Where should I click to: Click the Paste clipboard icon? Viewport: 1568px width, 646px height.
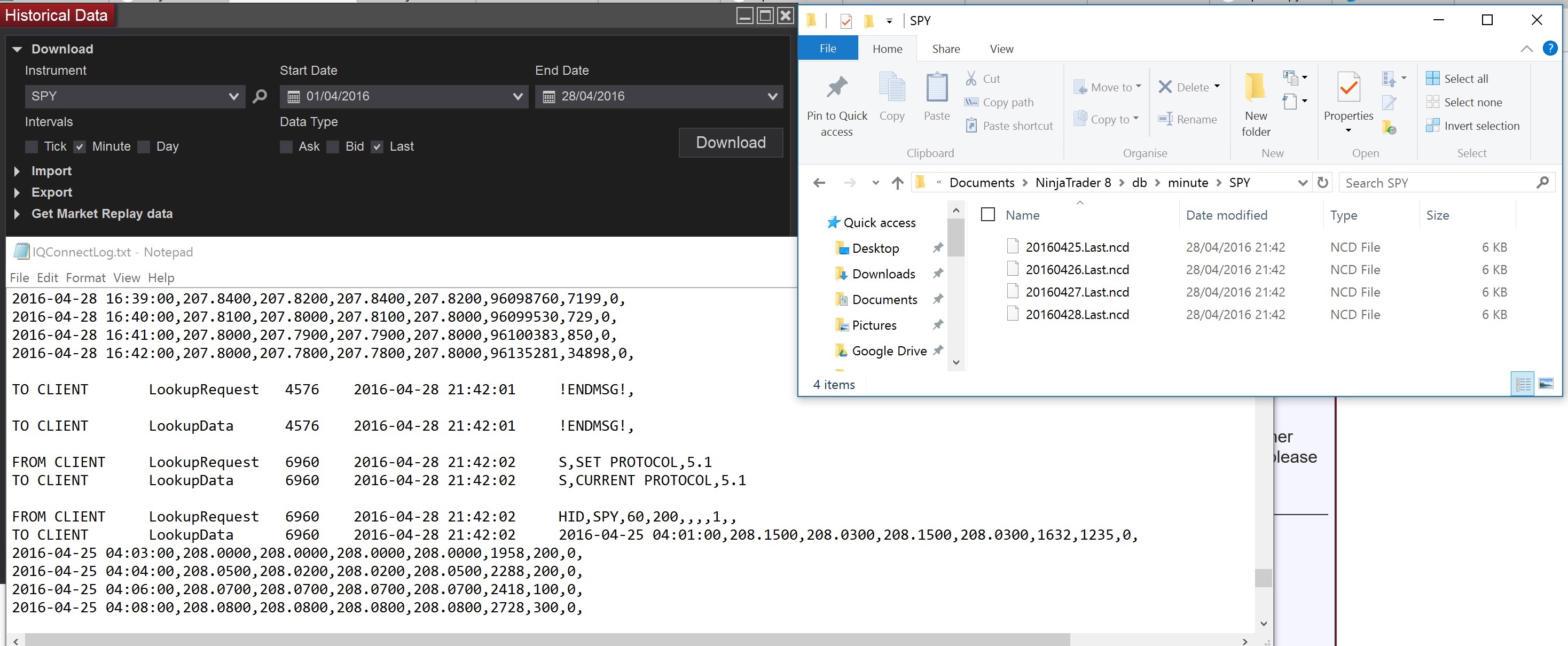pos(936,88)
